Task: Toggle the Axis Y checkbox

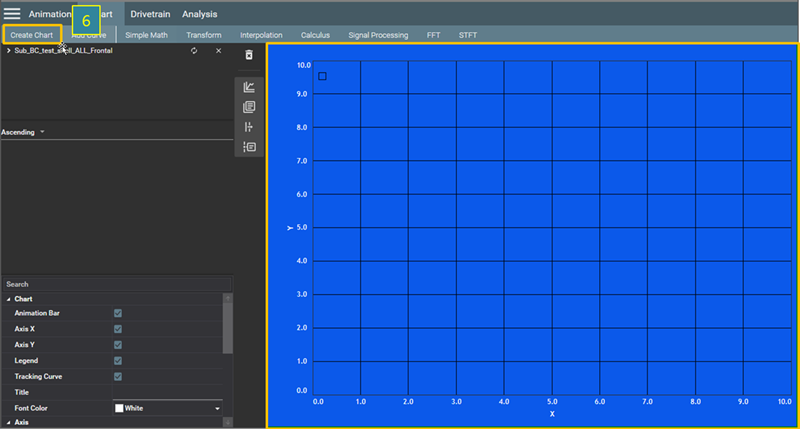Action: (118, 345)
